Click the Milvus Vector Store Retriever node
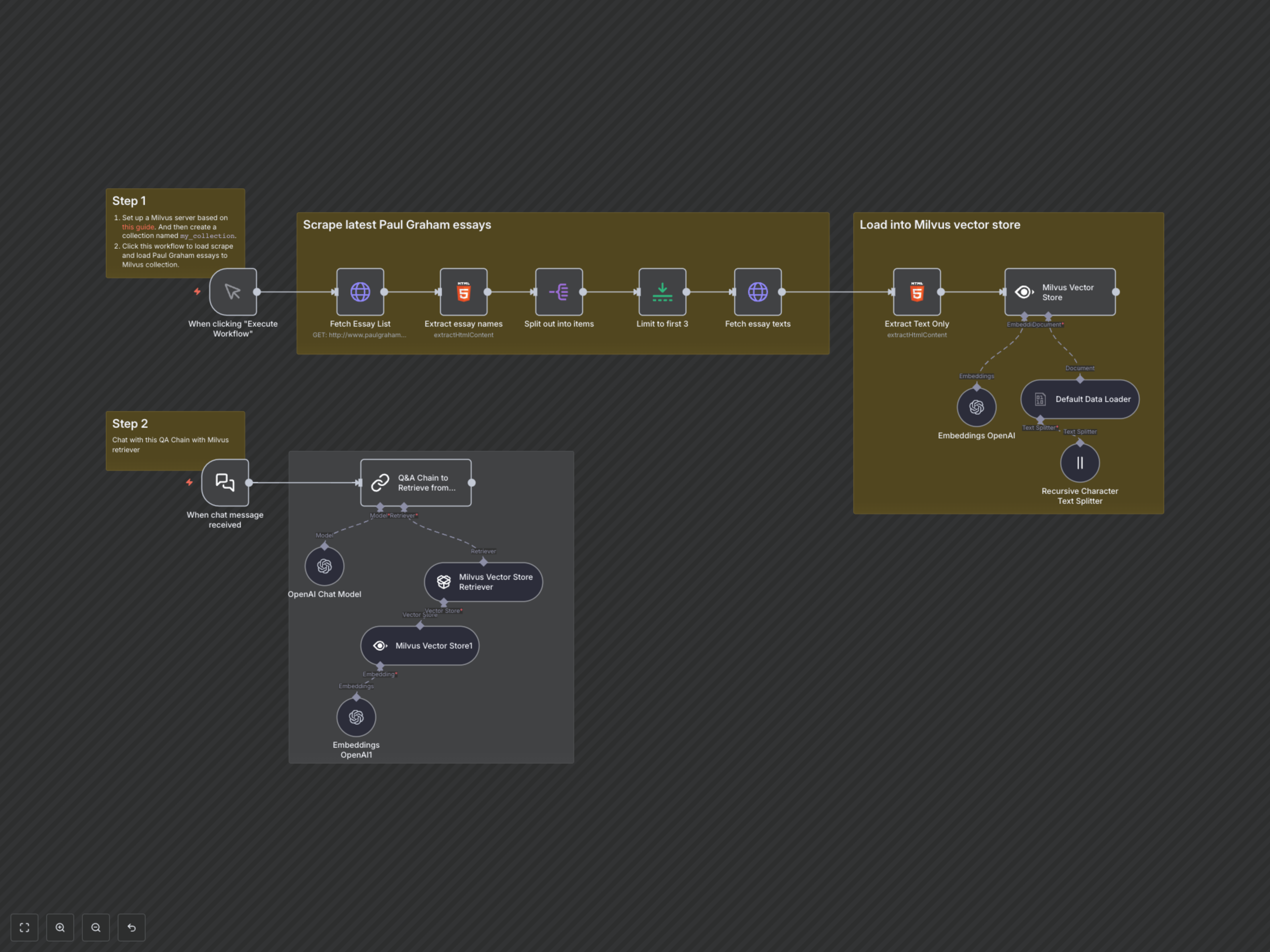Viewport: 1270px width, 952px height. click(483, 581)
